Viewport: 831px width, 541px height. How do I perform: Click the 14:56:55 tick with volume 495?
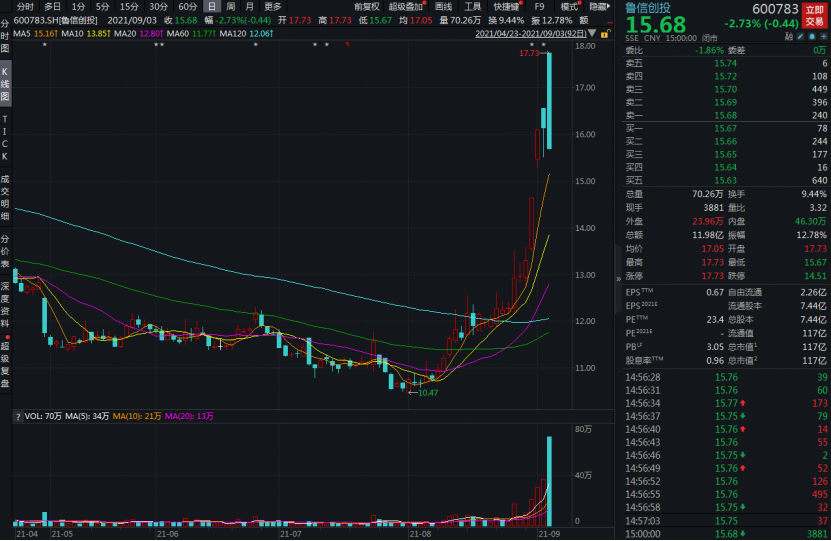pos(726,494)
